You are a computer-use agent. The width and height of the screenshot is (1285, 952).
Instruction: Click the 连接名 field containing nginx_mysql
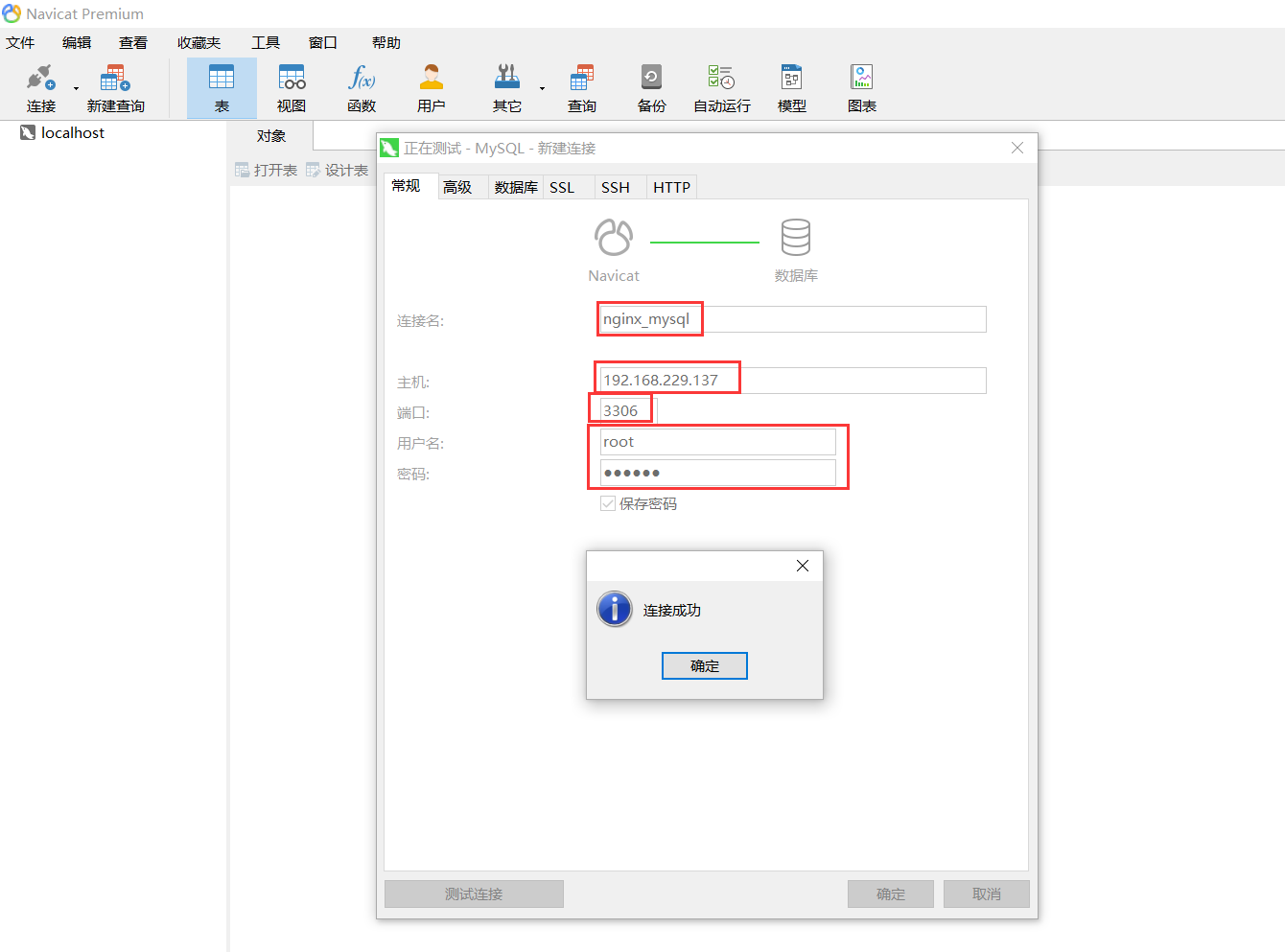[793, 319]
